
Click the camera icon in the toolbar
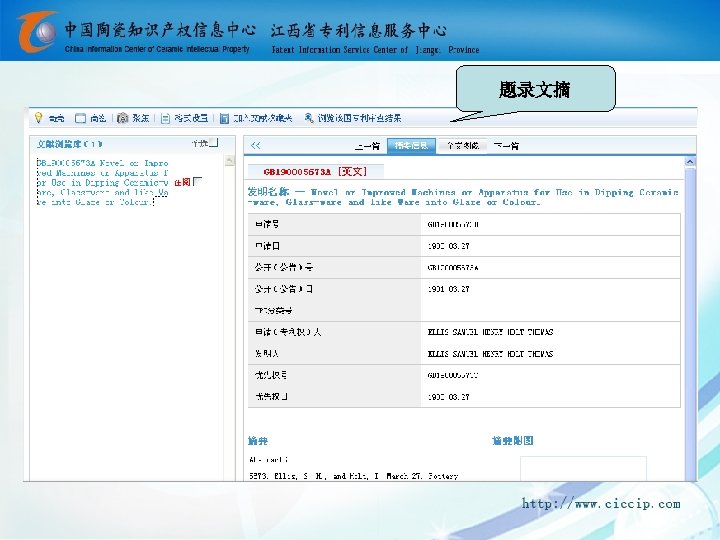coord(122,118)
